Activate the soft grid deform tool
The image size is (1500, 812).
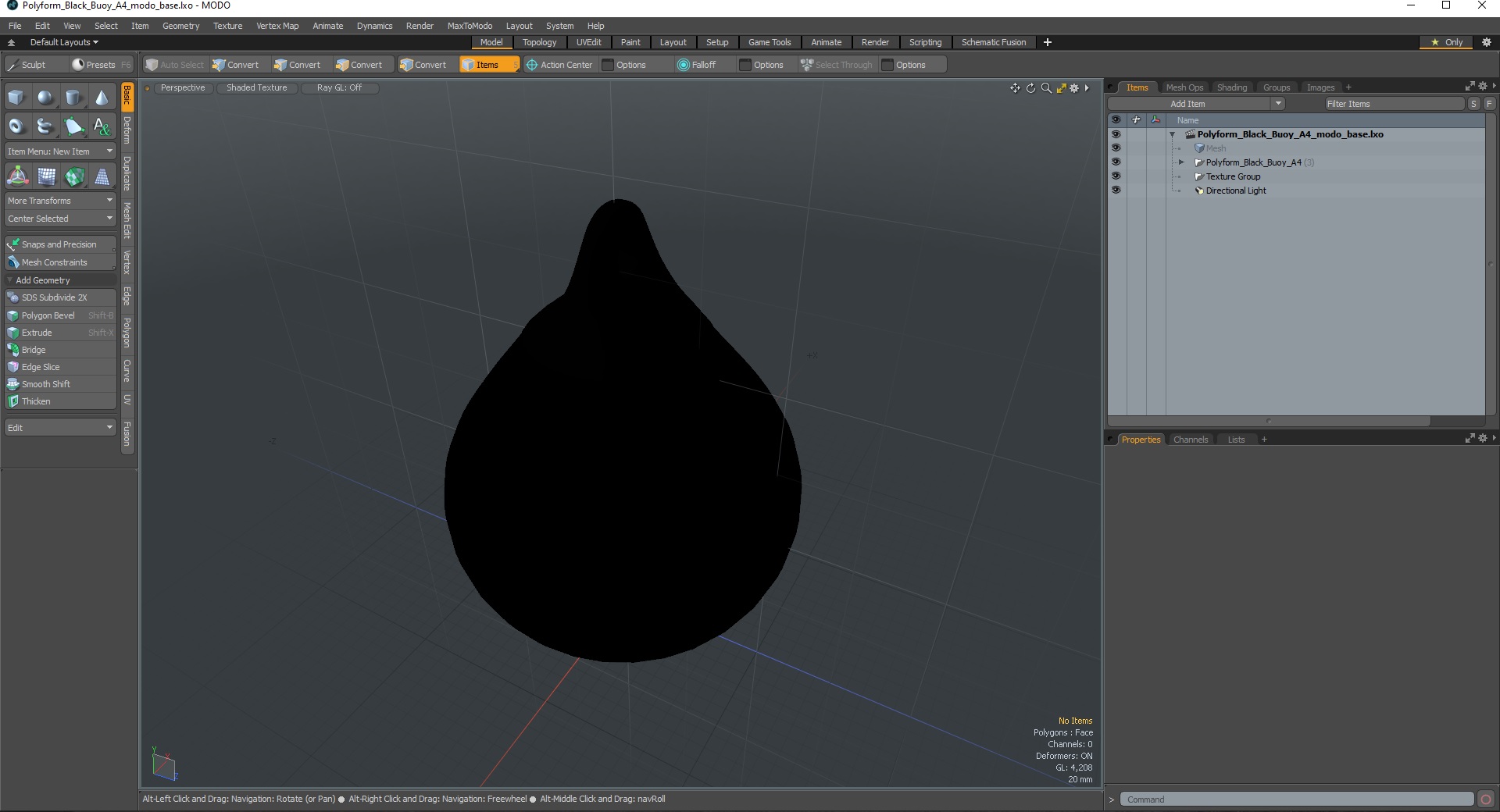[x=46, y=176]
